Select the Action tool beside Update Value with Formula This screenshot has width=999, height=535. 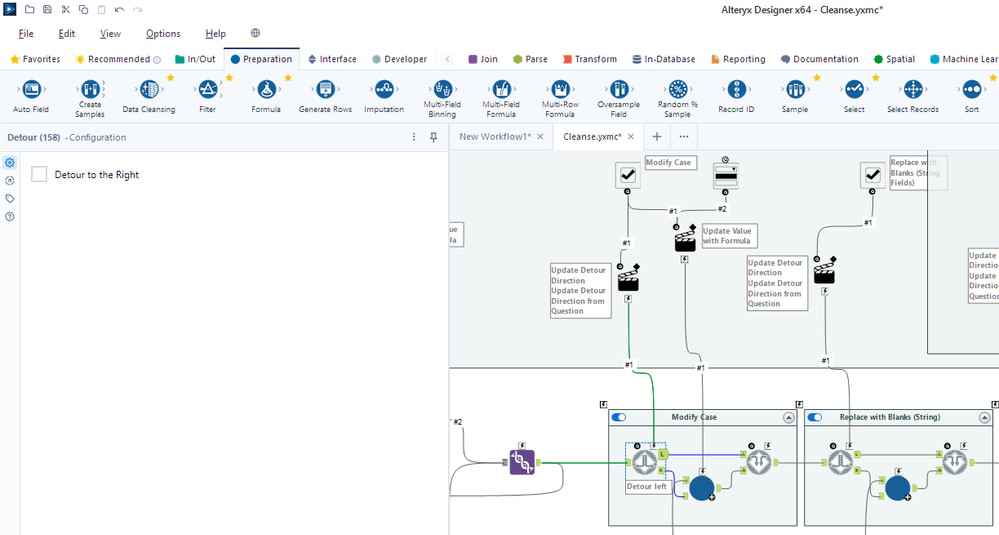(x=685, y=240)
